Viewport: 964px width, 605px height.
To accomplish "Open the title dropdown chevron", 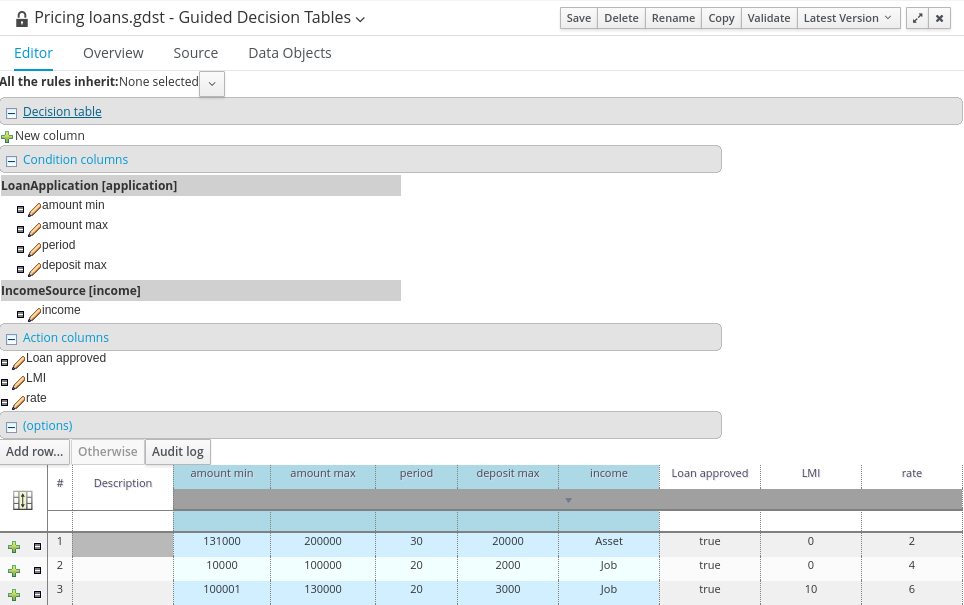I will [360, 20].
